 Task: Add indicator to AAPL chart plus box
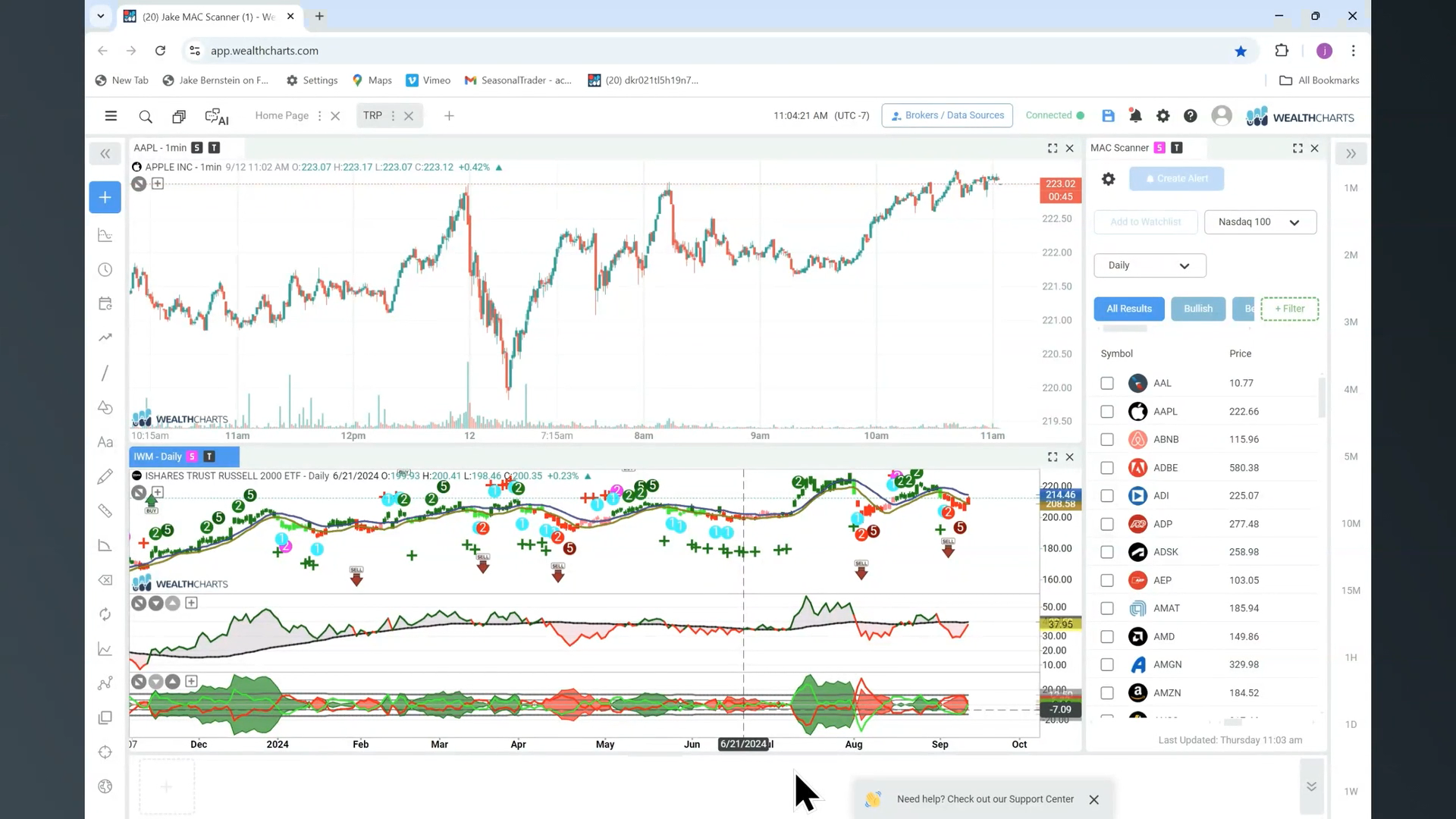pyautogui.click(x=158, y=184)
